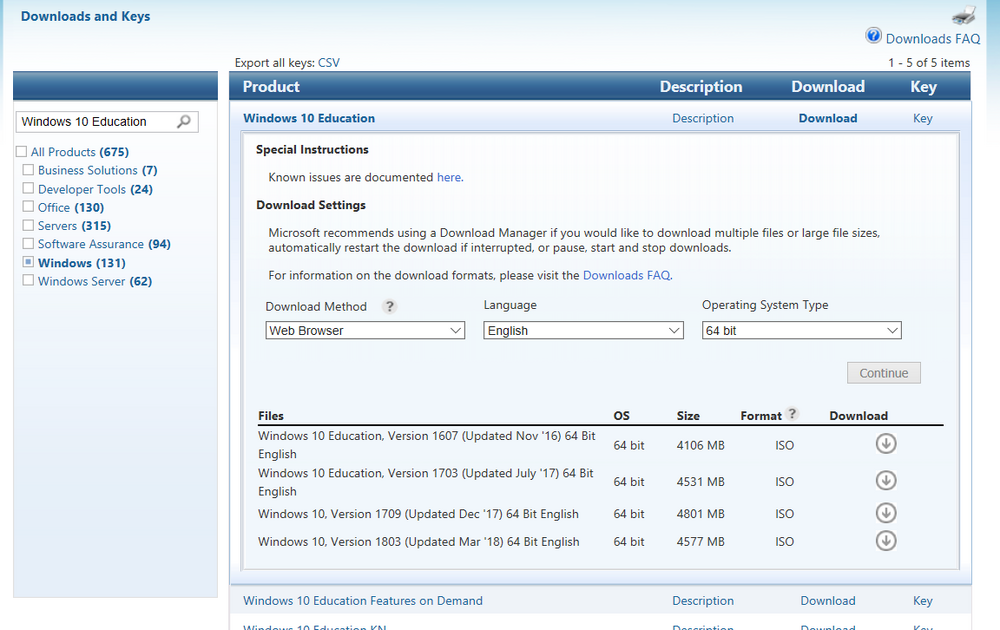Open Downloads FAQ link in Download Settings

pos(627,275)
